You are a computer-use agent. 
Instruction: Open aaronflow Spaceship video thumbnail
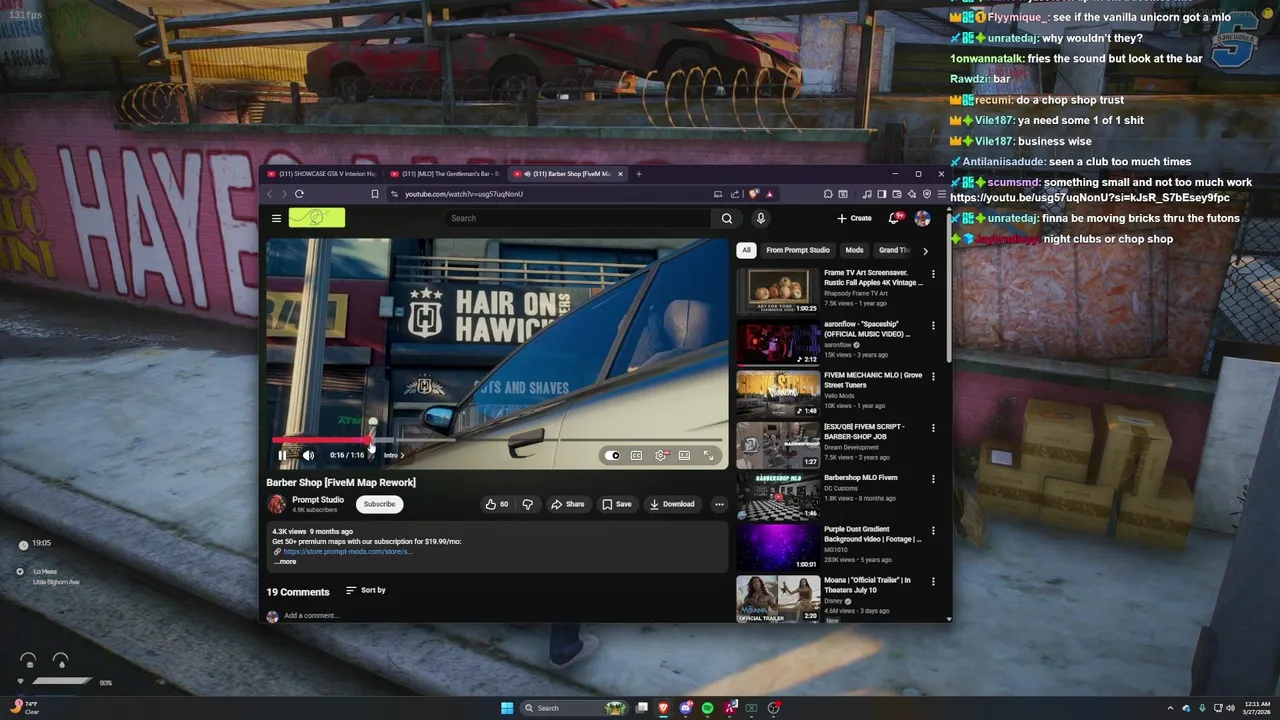[x=778, y=342]
